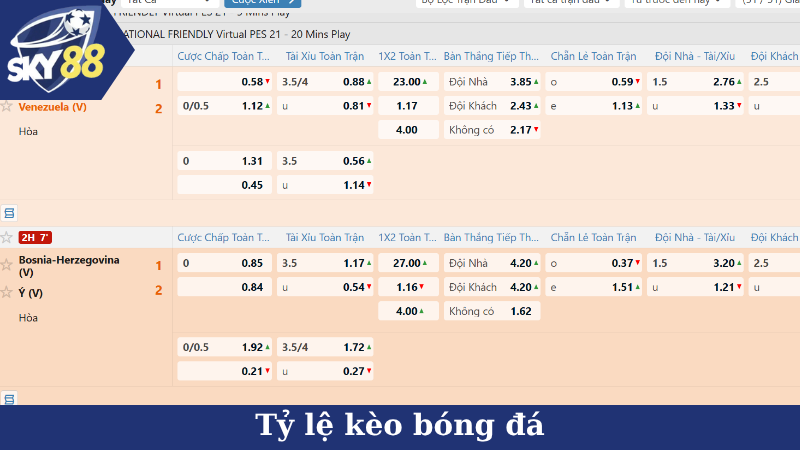Select even (e) odds 1.51

point(593,287)
